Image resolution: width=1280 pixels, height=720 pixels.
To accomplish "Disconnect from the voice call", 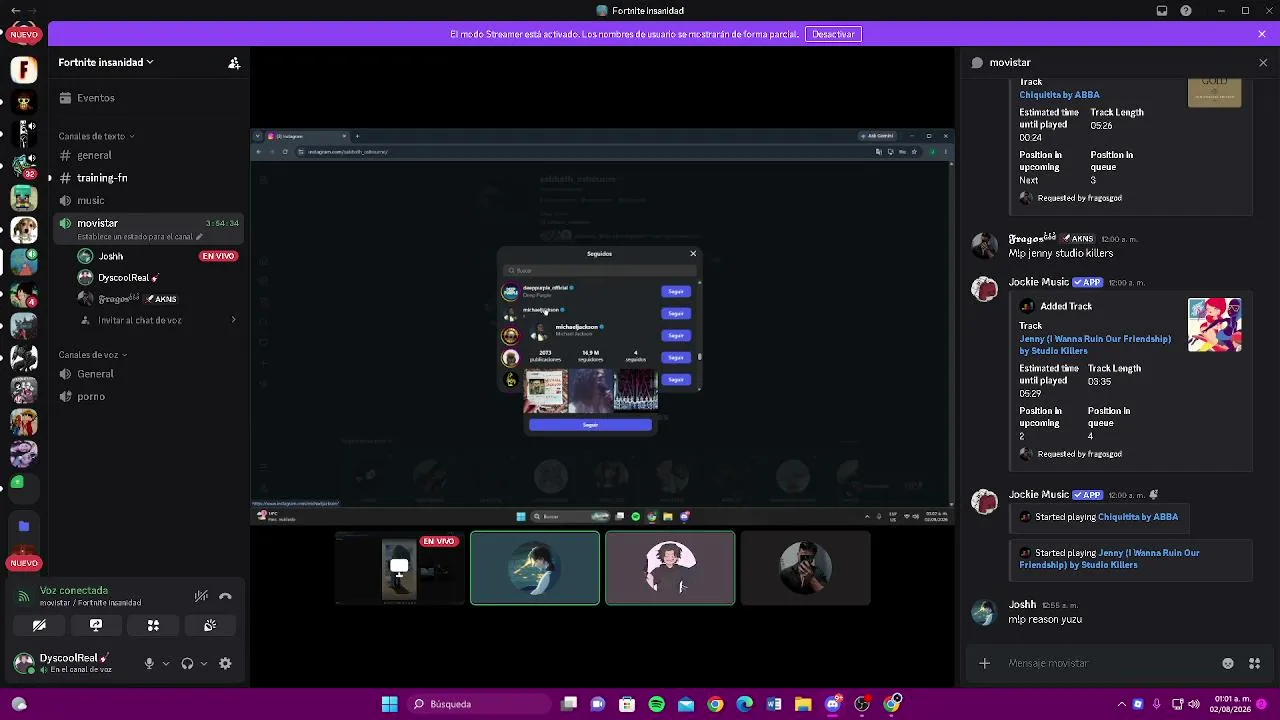I will point(225,597).
